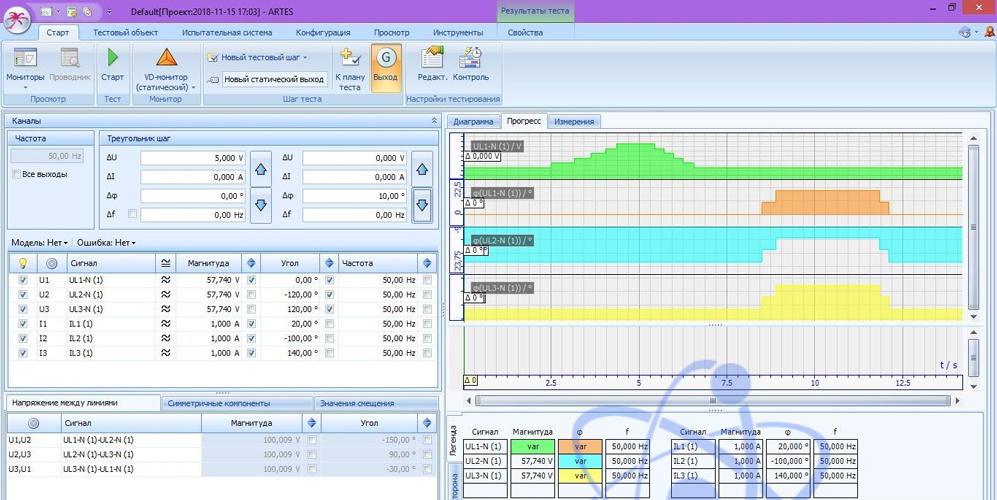Screen dimensions: 997x500
Task: Open the Редакт. settings icon
Action: pos(432,58)
